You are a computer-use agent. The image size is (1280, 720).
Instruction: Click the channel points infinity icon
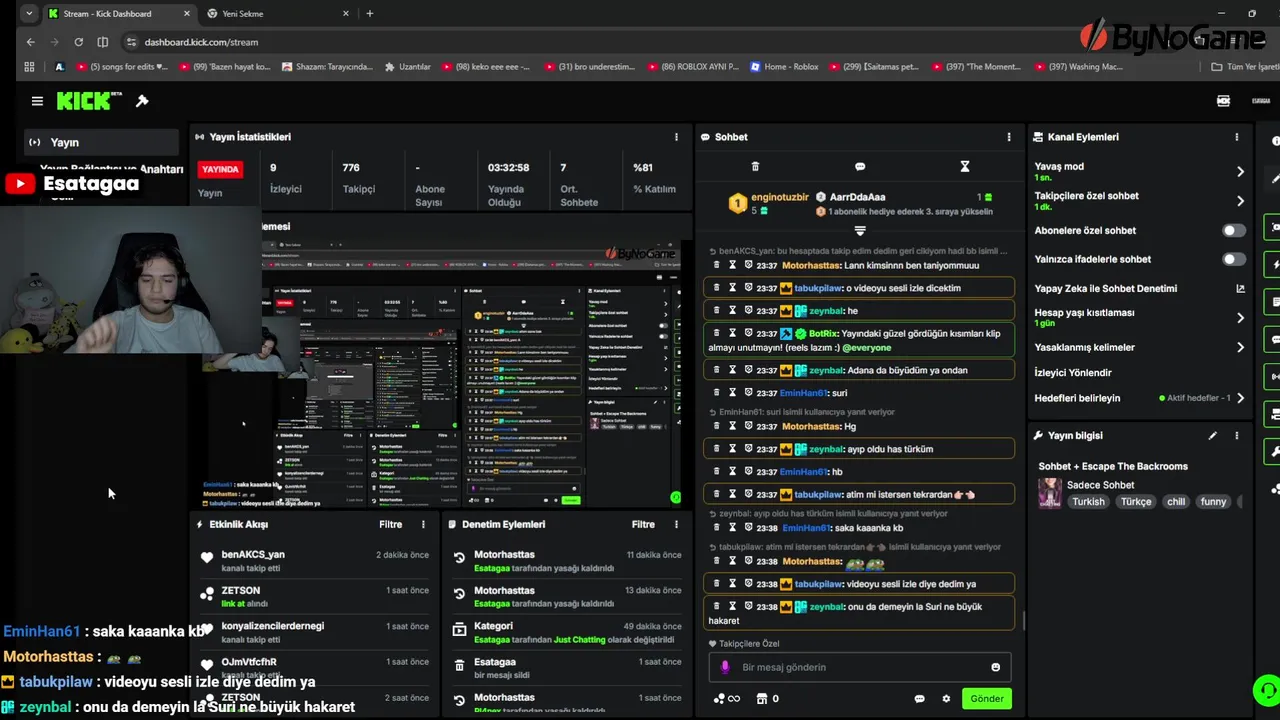point(727,698)
